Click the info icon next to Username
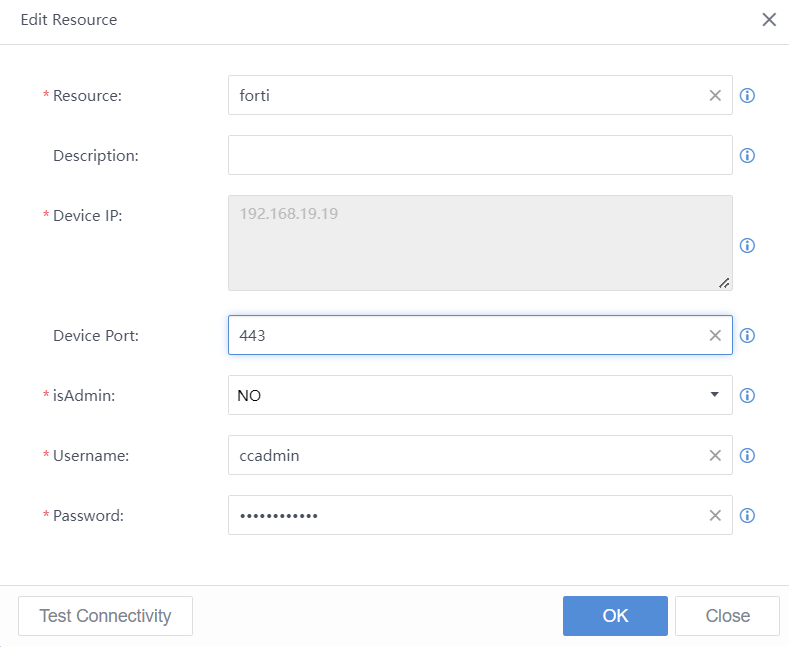 [747, 456]
